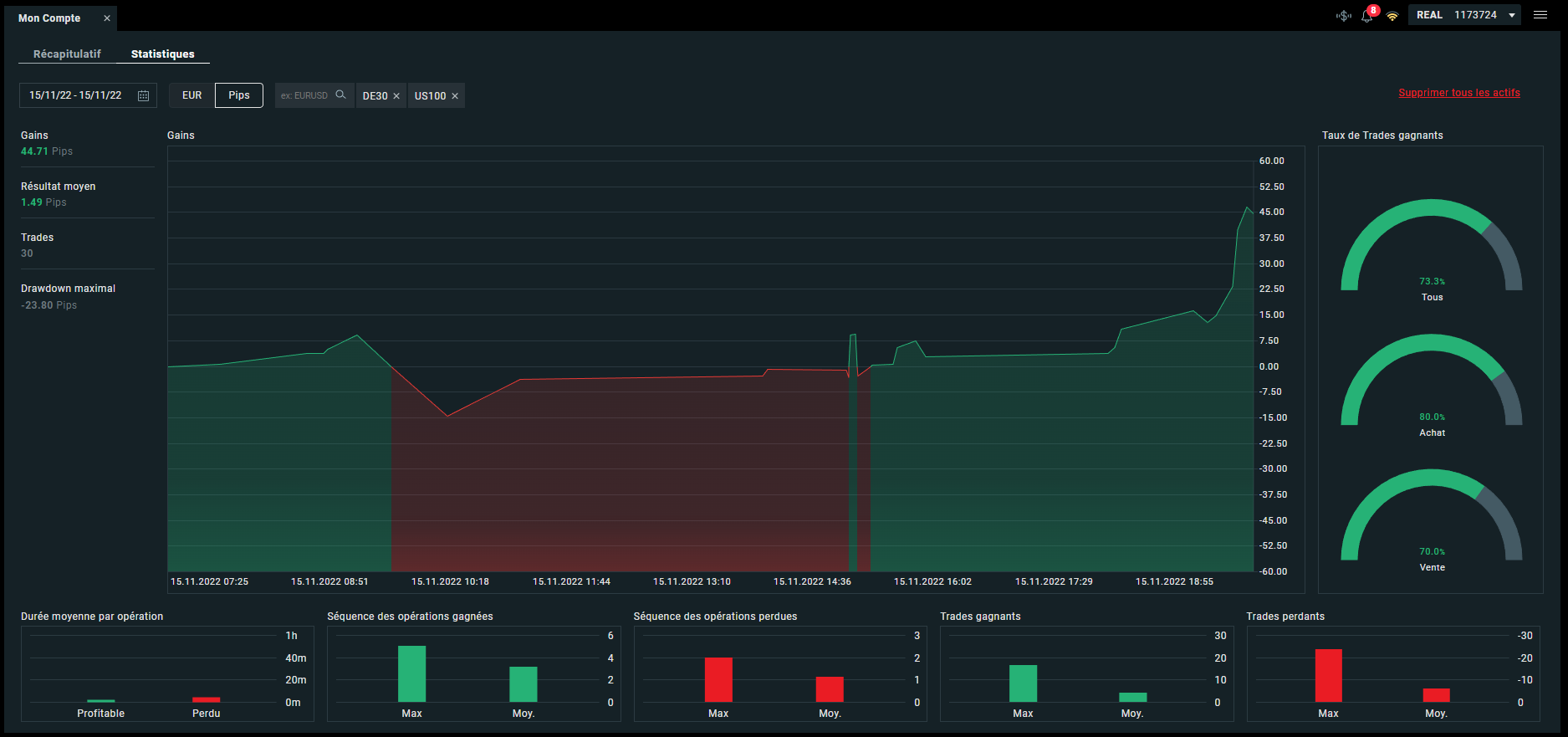Open the 15/11/22 date range selector
1568x737 pixels.
pyautogui.click(x=88, y=95)
